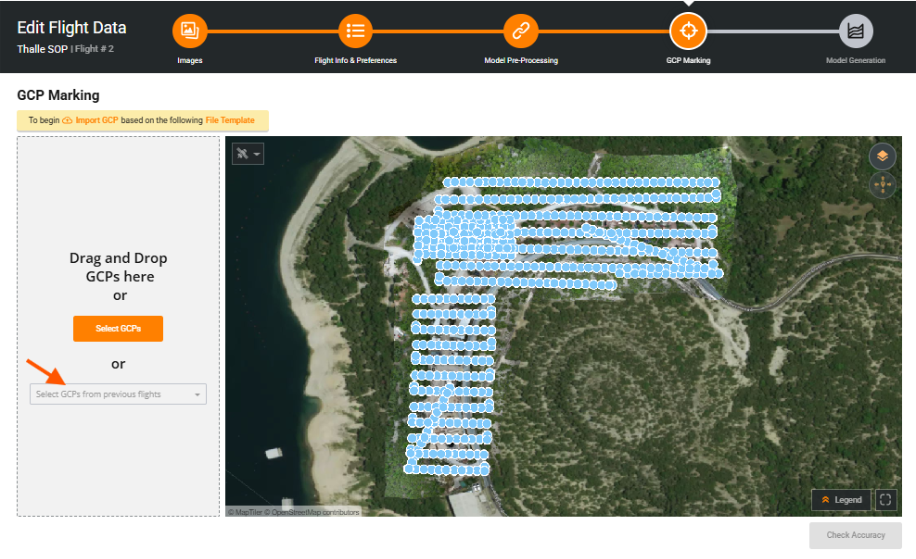
Task: Open Flight Info & Preferences step icon
Action: click(355, 30)
